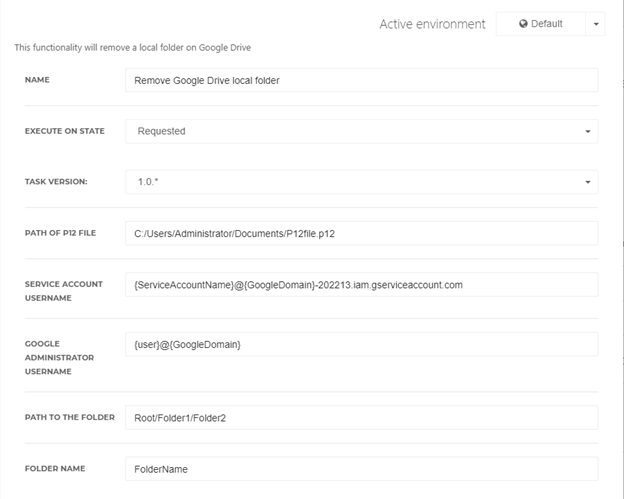624x499 pixels.
Task: Open the Task Version dropdown
Action: click(361, 182)
